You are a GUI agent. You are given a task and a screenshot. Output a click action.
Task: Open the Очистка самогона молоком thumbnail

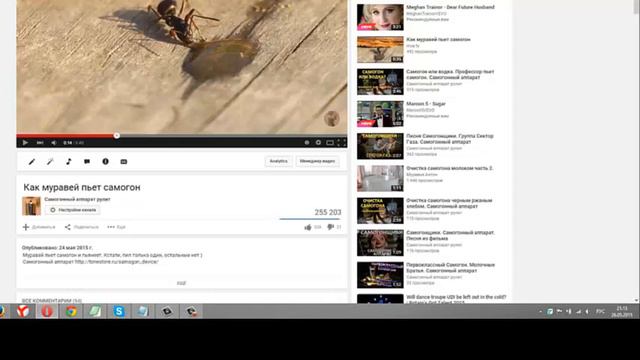coord(380,178)
